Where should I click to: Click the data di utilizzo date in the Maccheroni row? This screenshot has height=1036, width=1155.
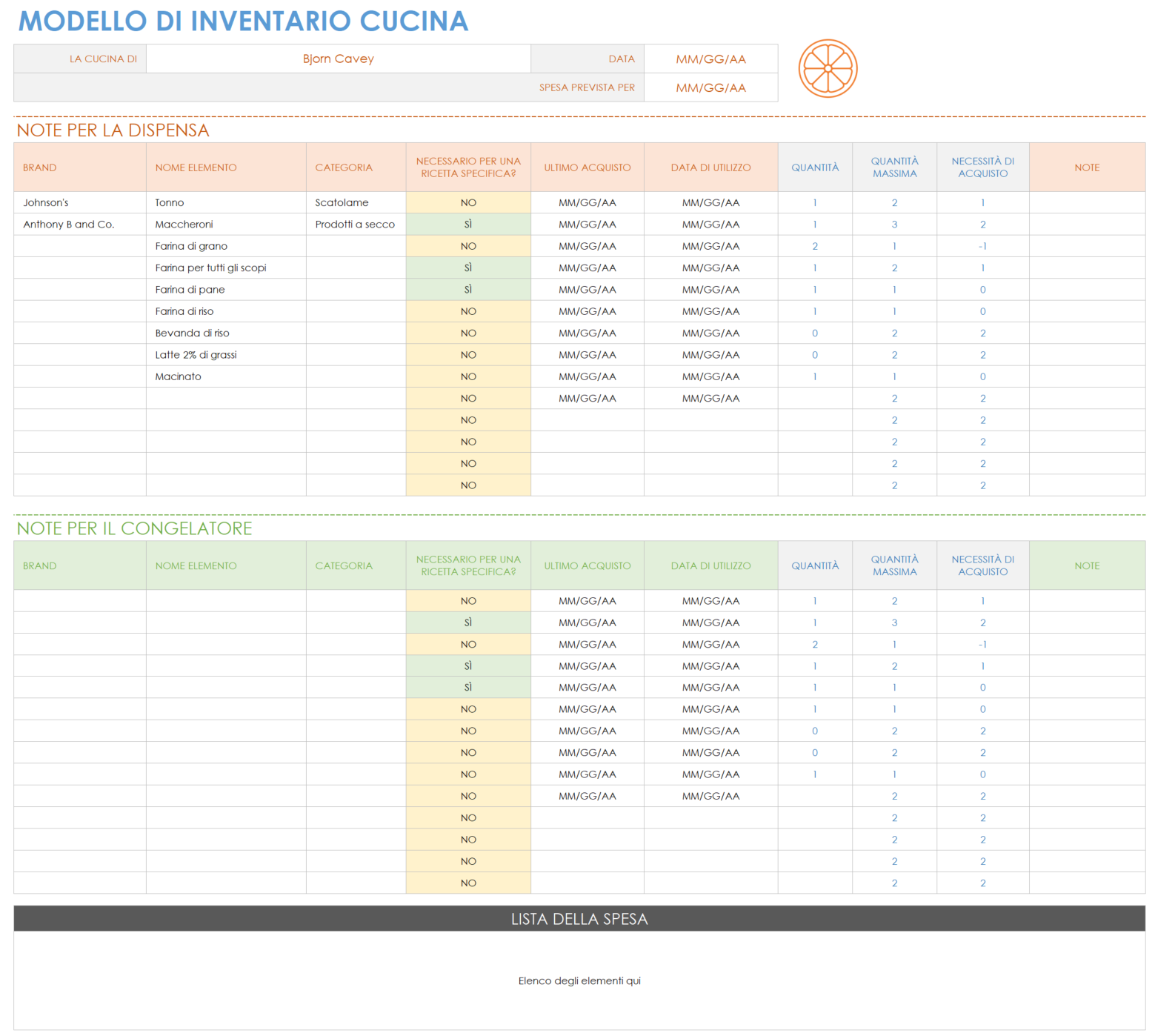pos(710,225)
